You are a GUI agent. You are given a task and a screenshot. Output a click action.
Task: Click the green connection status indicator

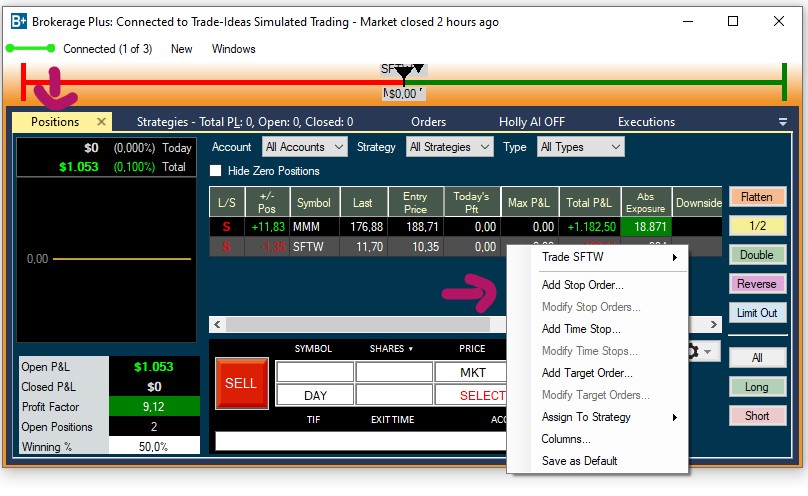[30, 48]
